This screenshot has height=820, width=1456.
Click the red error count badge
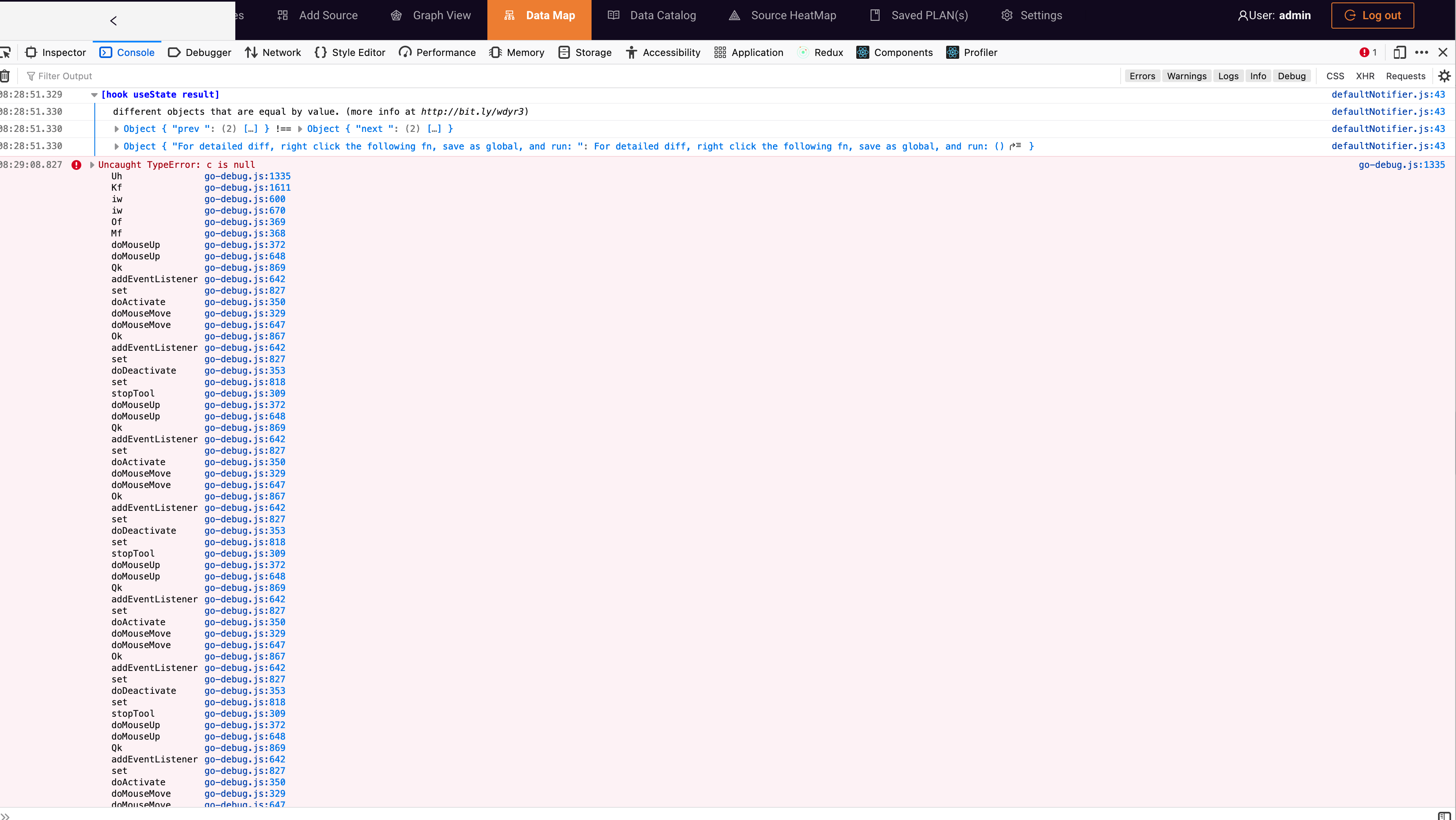(1368, 53)
